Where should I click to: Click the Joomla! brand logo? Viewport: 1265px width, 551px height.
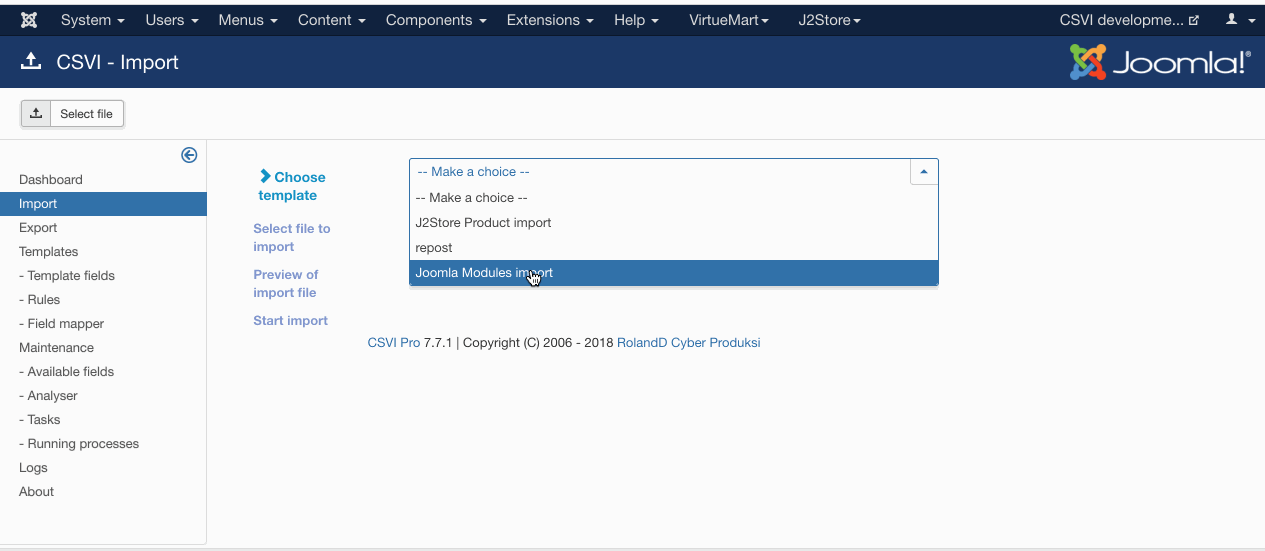pyautogui.click(x=1160, y=62)
